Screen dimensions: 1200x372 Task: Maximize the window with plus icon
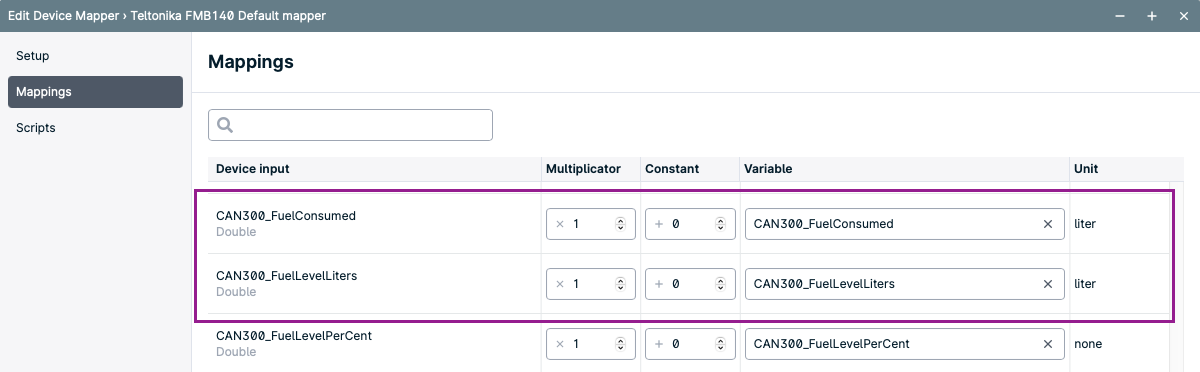coord(1152,16)
